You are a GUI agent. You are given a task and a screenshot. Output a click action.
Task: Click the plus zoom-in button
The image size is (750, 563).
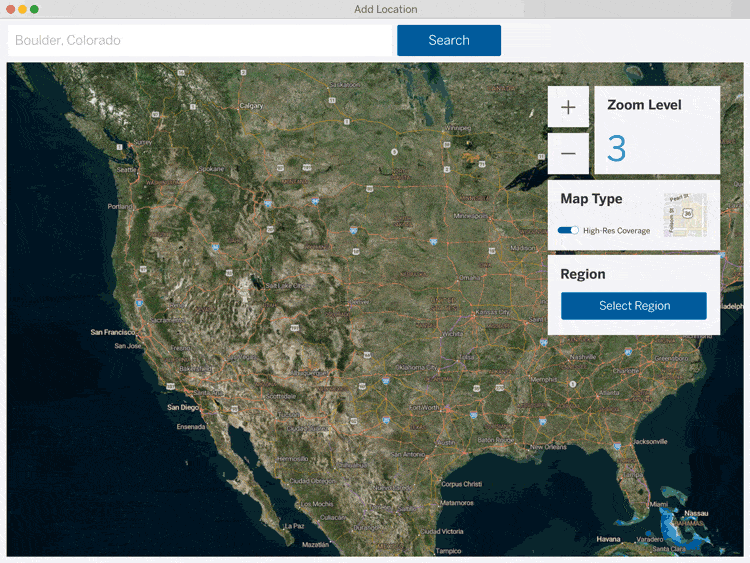coord(568,107)
